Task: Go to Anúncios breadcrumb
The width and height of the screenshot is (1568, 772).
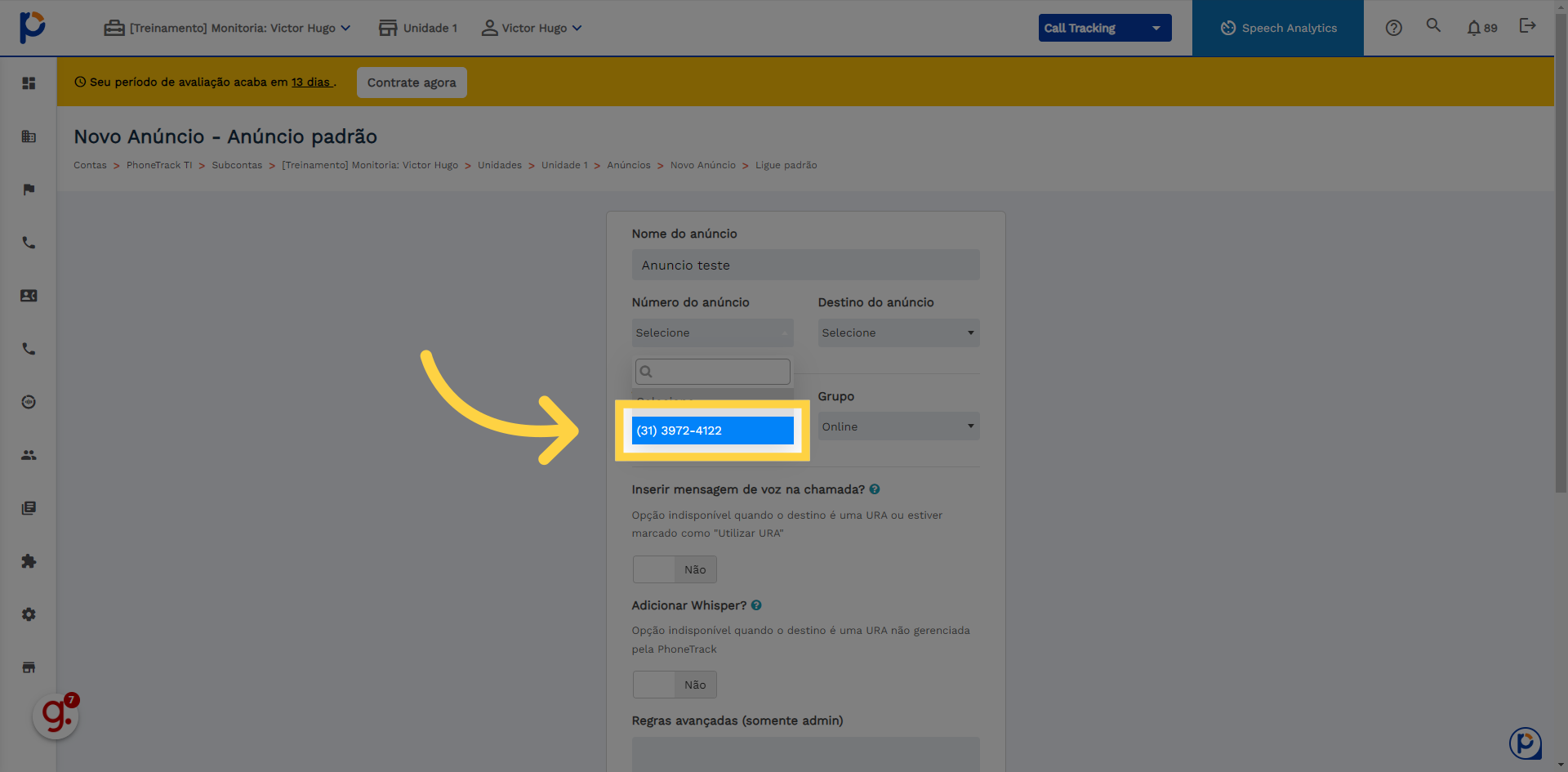Action: [629, 165]
